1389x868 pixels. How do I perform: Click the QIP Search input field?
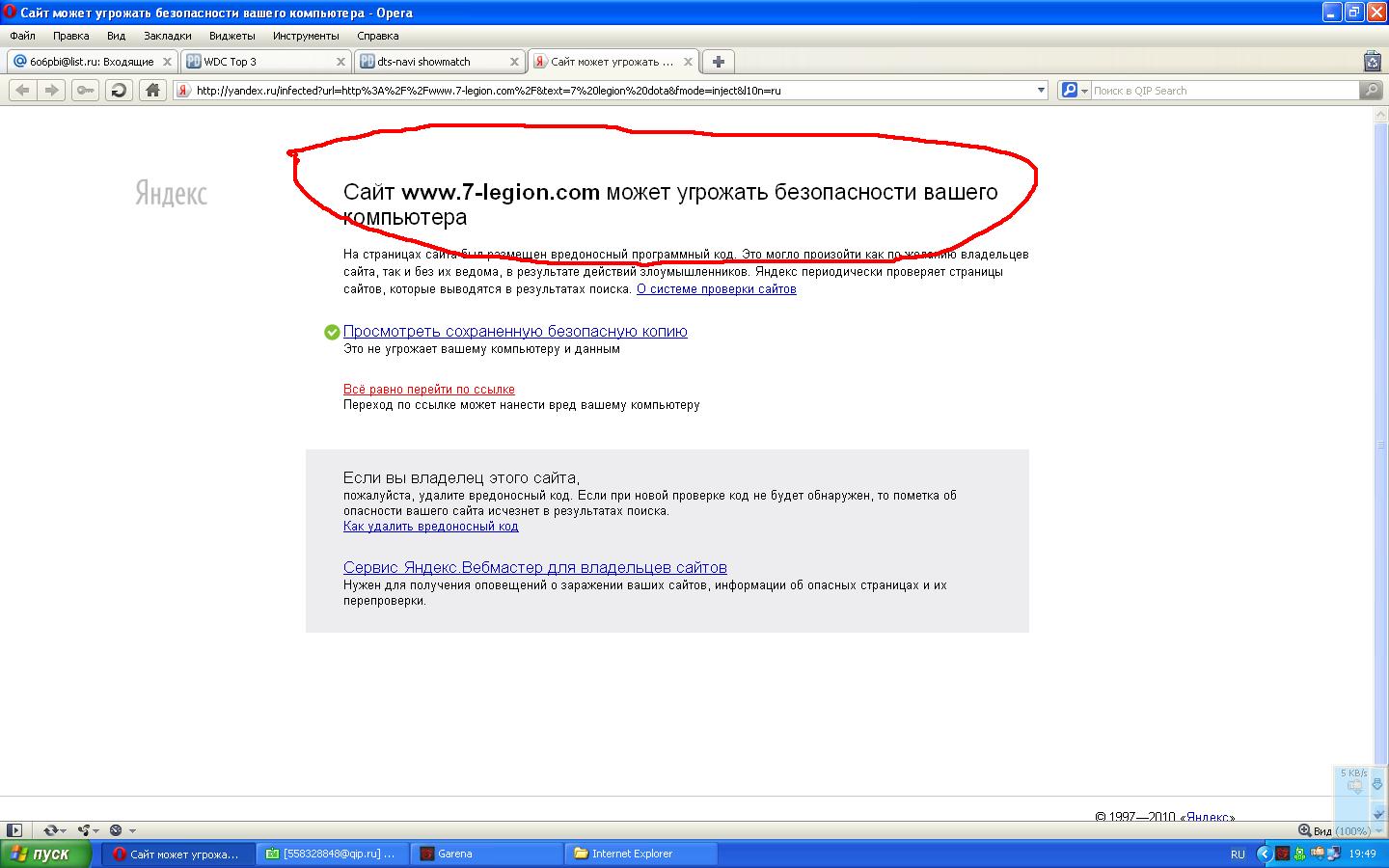point(1225,91)
